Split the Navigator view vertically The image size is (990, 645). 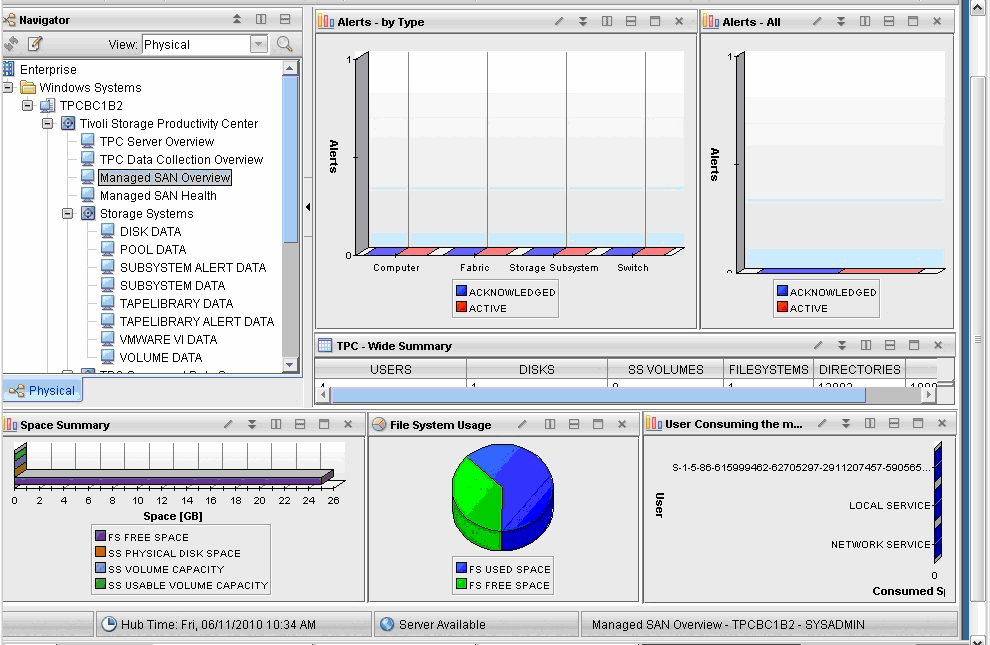[261, 20]
